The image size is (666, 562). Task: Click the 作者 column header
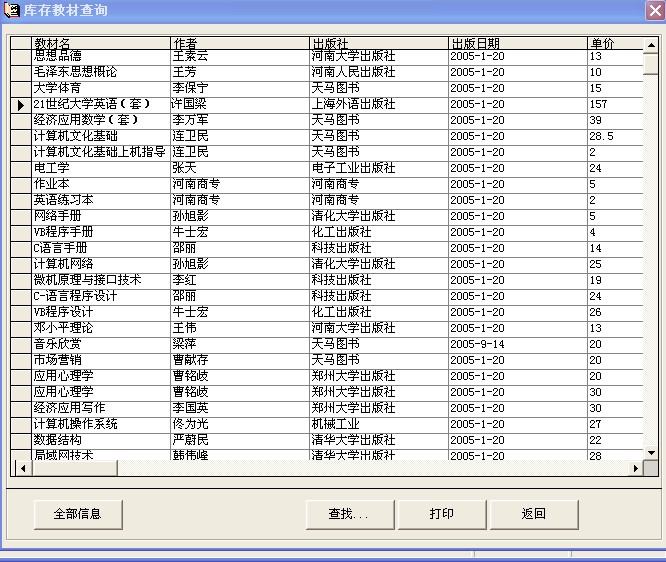point(240,43)
